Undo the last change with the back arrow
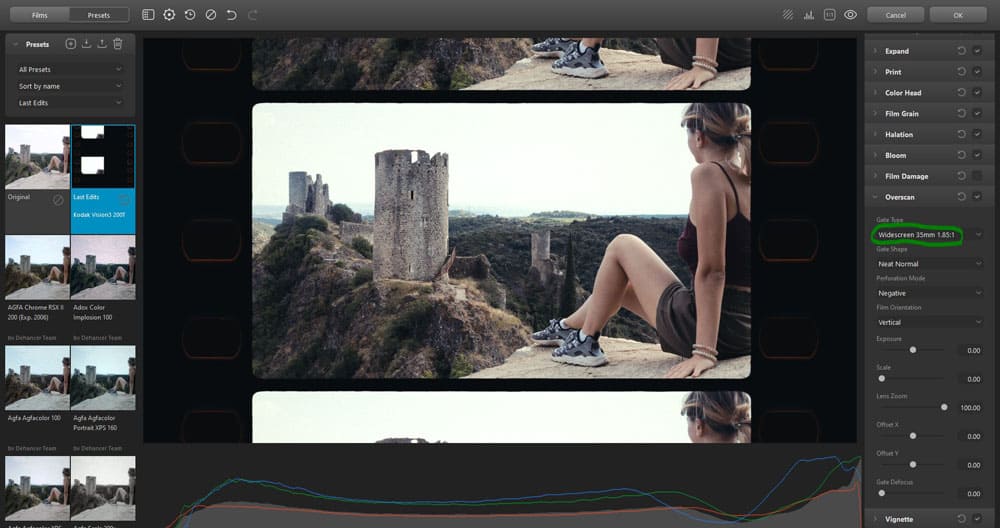This screenshot has width=1000, height=528. point(232,15)
